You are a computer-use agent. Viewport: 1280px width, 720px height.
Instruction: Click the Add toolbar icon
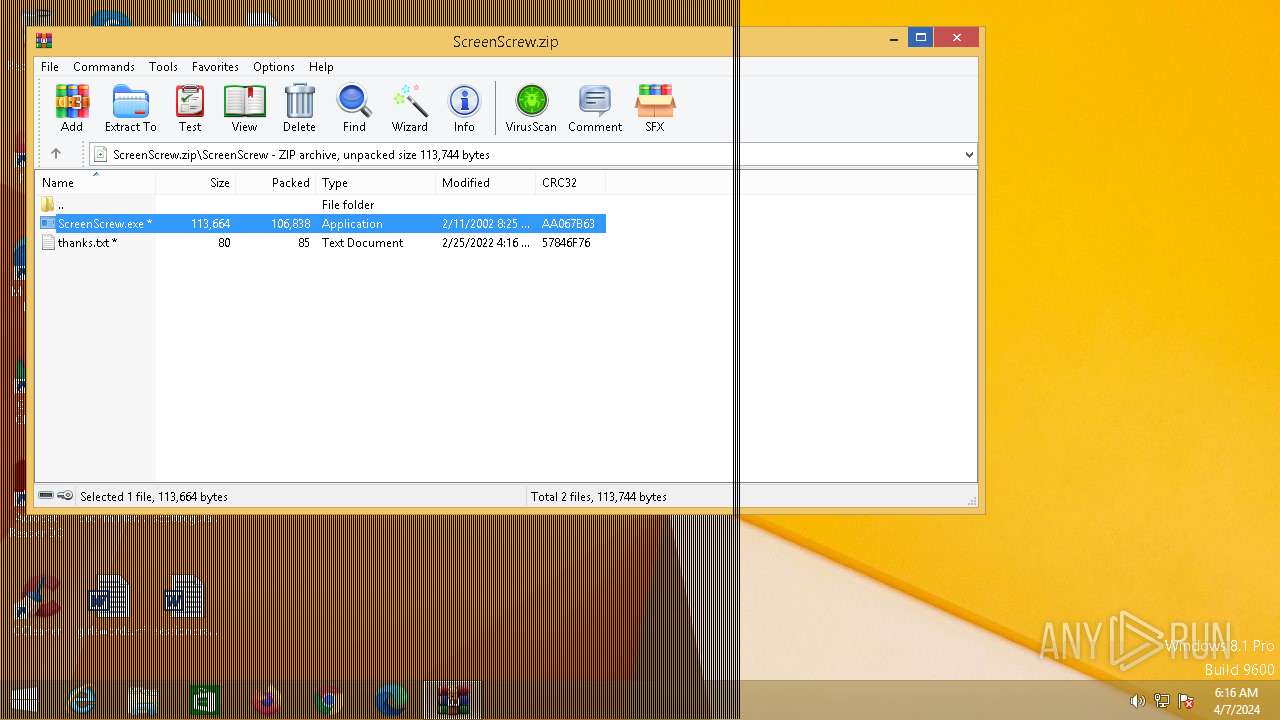(71, 108)
